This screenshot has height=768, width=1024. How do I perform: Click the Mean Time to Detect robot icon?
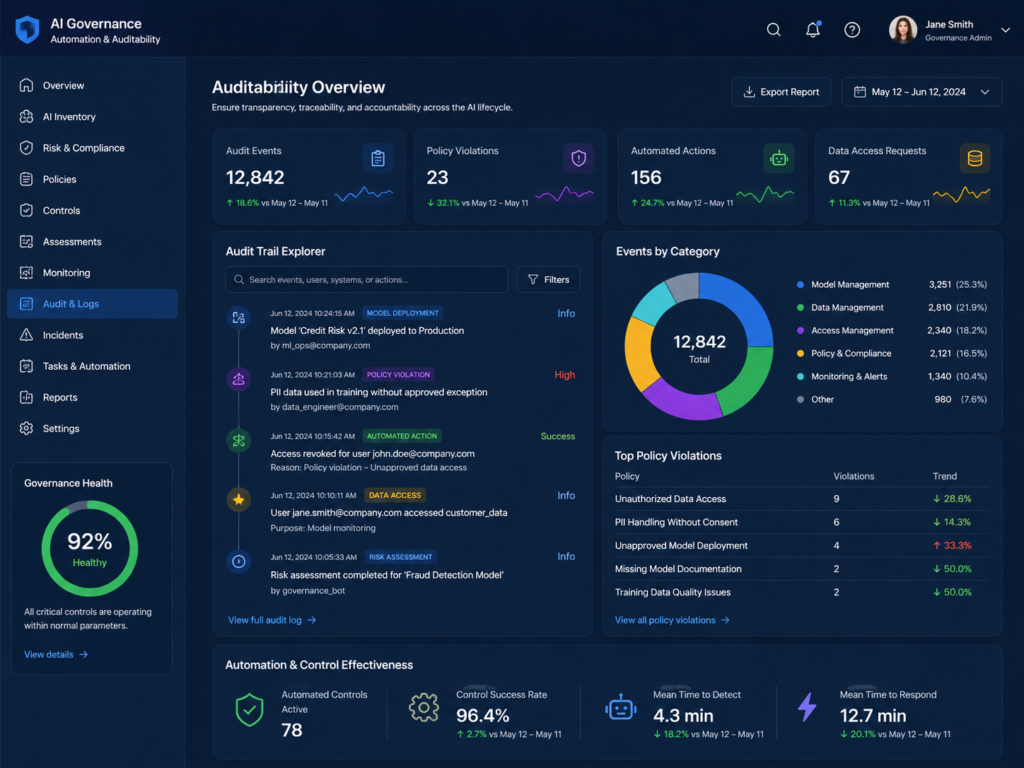pyautogui.click(x=620, y=708)
